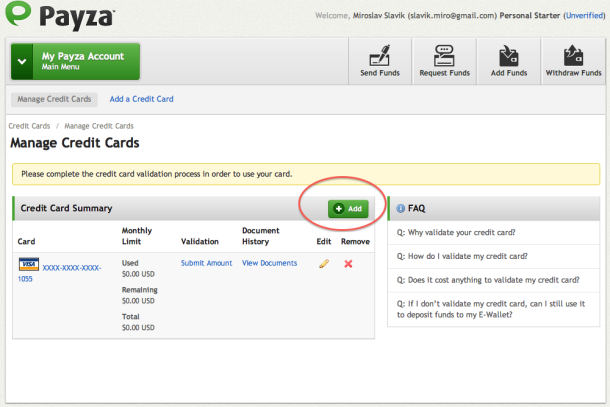Click the Payza logo

coord(60,16)
